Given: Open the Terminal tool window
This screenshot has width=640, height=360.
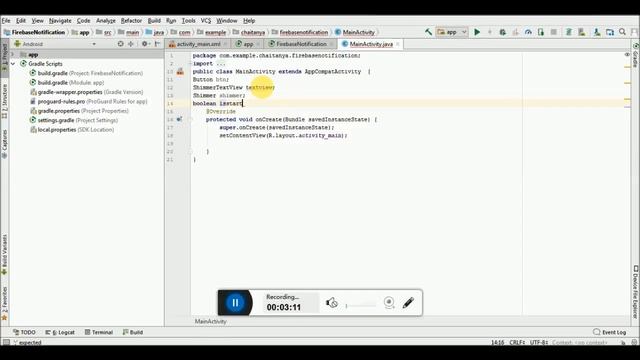Looking at the screenshot, I should click(x=98, y=332).
